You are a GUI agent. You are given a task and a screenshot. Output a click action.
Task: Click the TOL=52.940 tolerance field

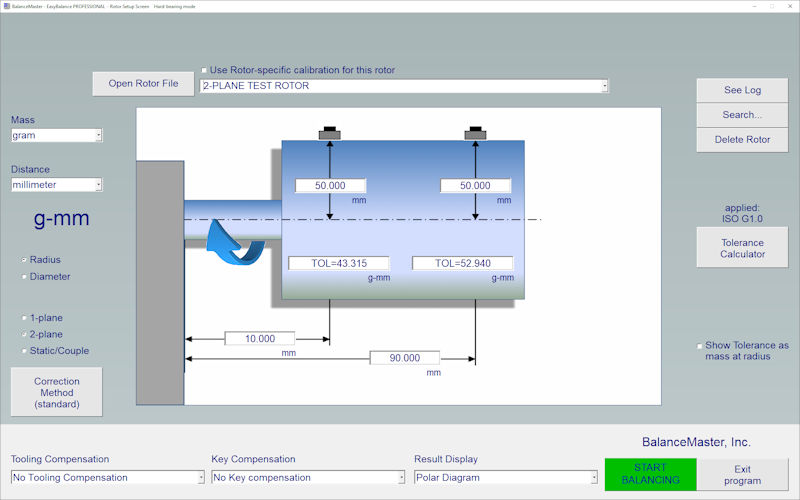[x=463, y=263]
